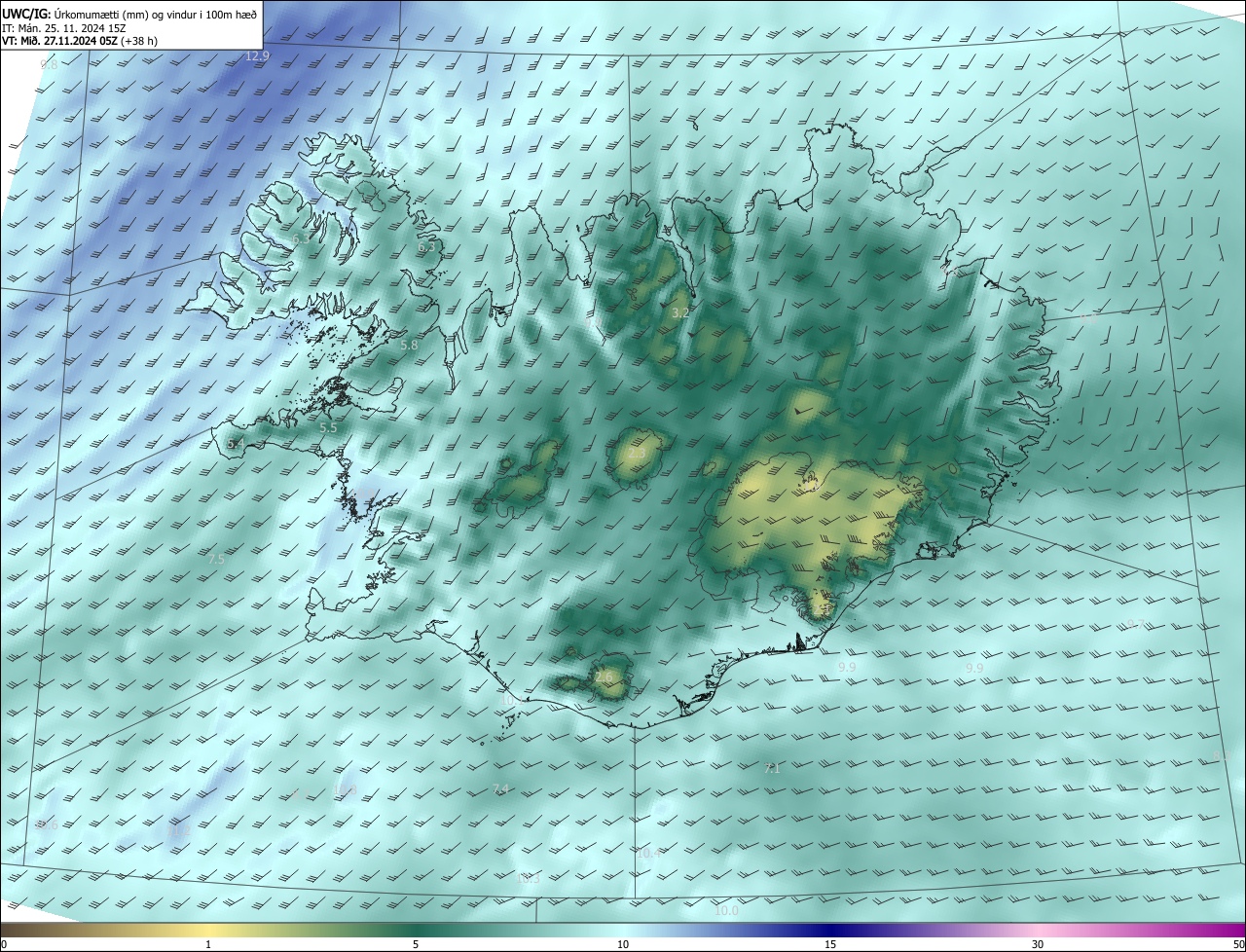Click the 10.0 value near the bottom edge

(x=726, y=911)
